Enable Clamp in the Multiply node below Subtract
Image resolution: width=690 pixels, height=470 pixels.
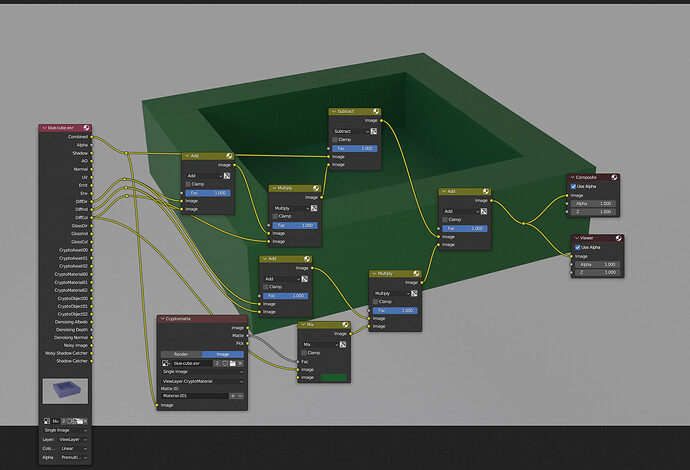pyautogui.click(x=275, y=216)
